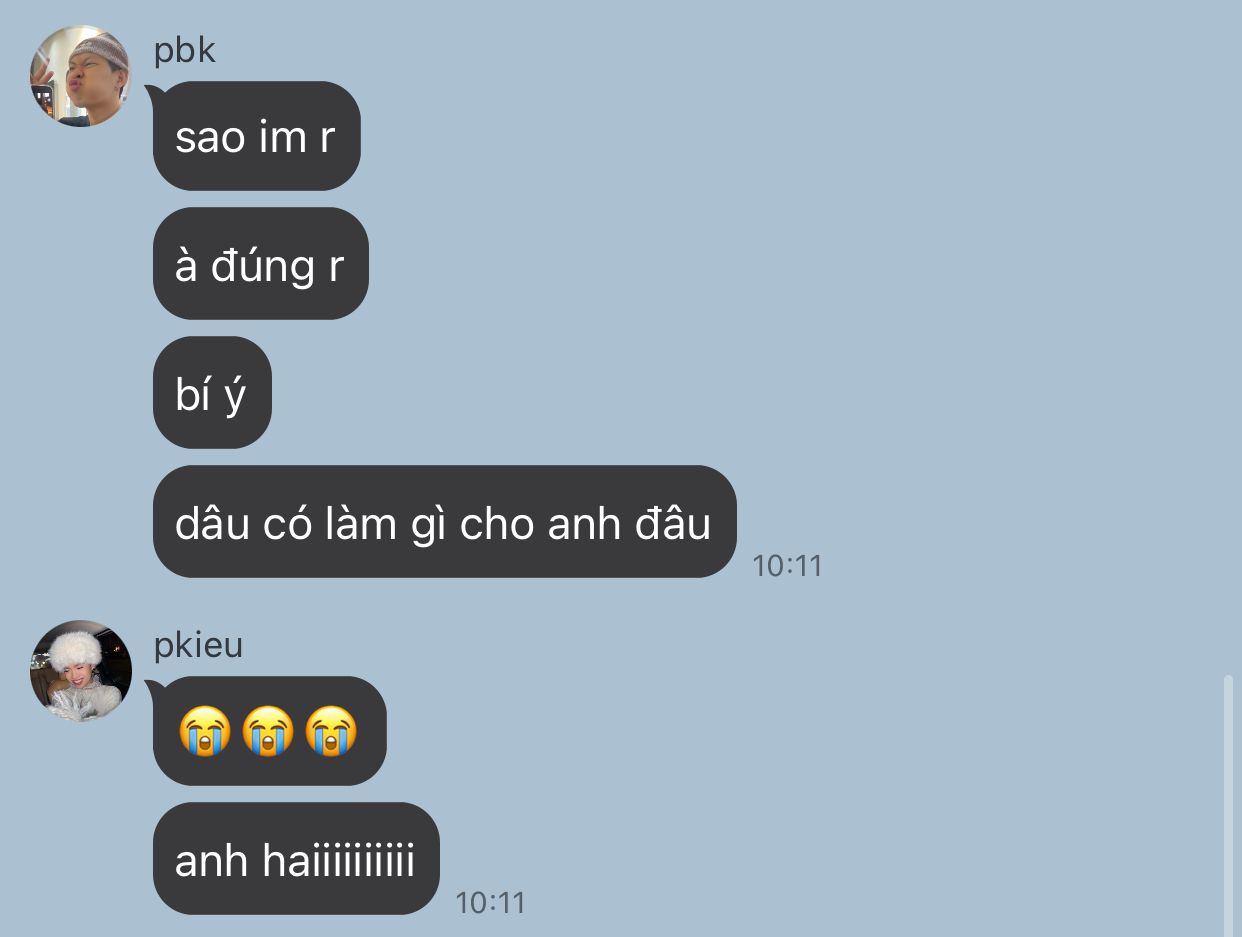Click the last crying face emoji
The height and width of the screenshot is (937, 1242).
coord(331,731)
